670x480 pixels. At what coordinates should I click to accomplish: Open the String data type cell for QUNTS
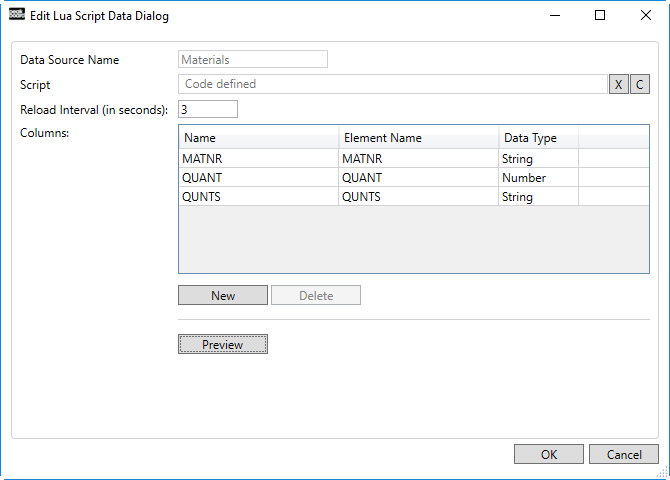coord(538,197)
